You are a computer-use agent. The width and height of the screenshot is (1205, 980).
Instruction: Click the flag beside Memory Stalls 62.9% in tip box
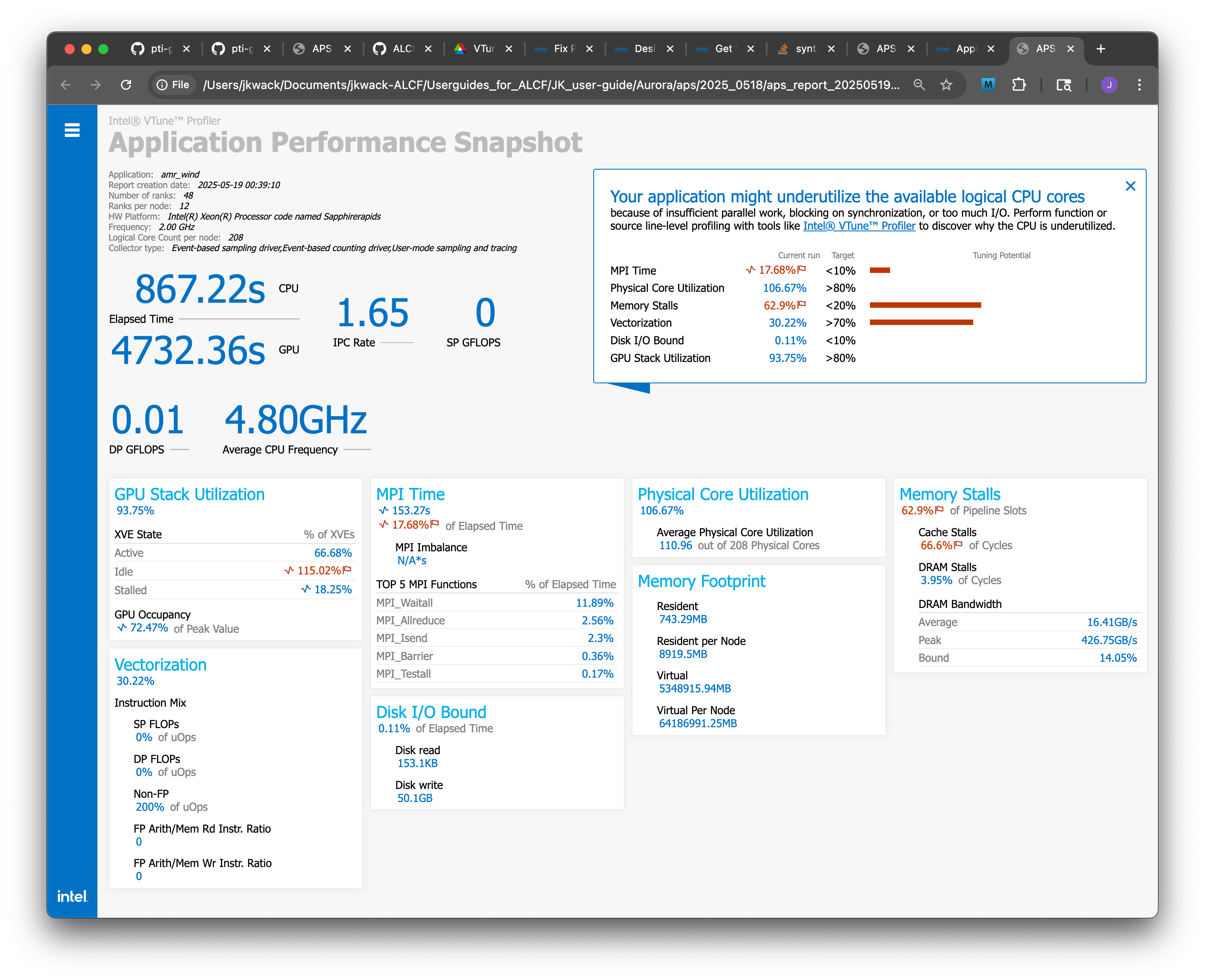[x=802, y=304]
